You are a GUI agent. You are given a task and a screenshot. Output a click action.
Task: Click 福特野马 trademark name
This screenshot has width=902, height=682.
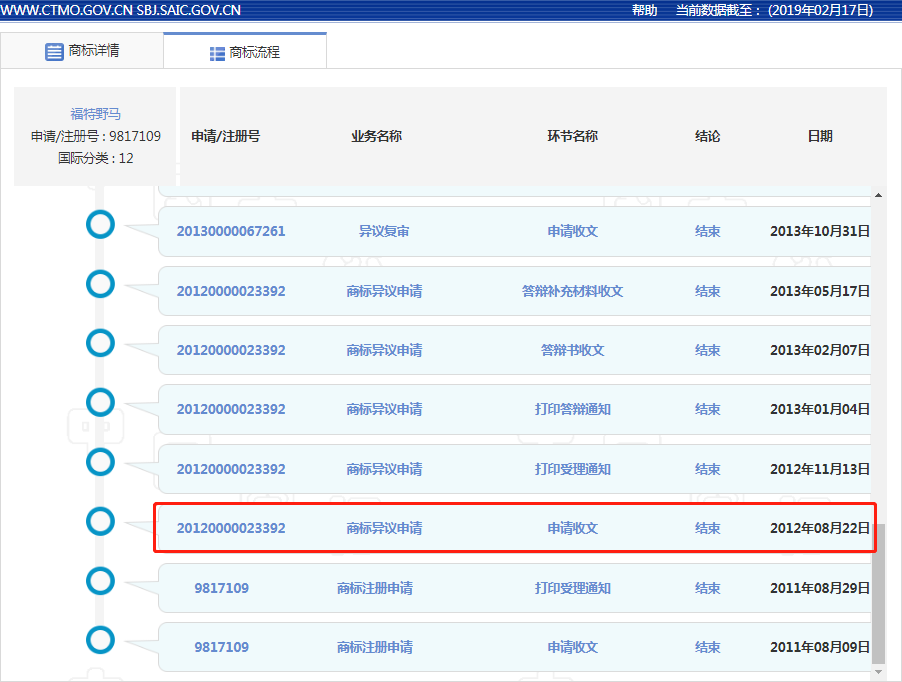[95, 114]
